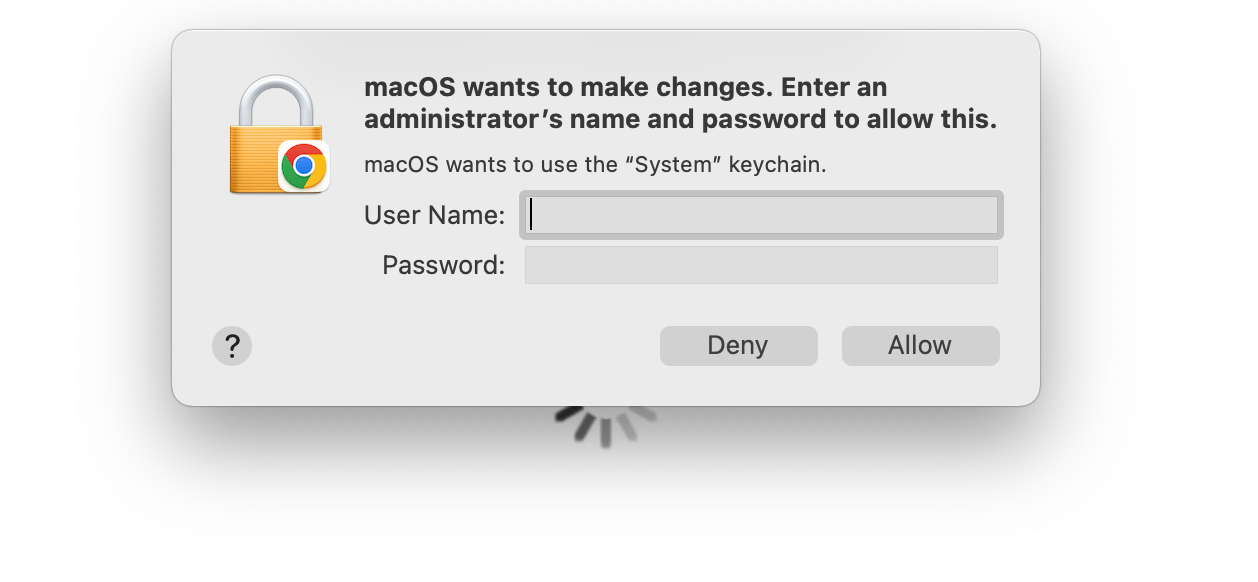1258x582 pixels.
Task: Click empty dialog space between help and Deny
Action: [x=450, y=346]
